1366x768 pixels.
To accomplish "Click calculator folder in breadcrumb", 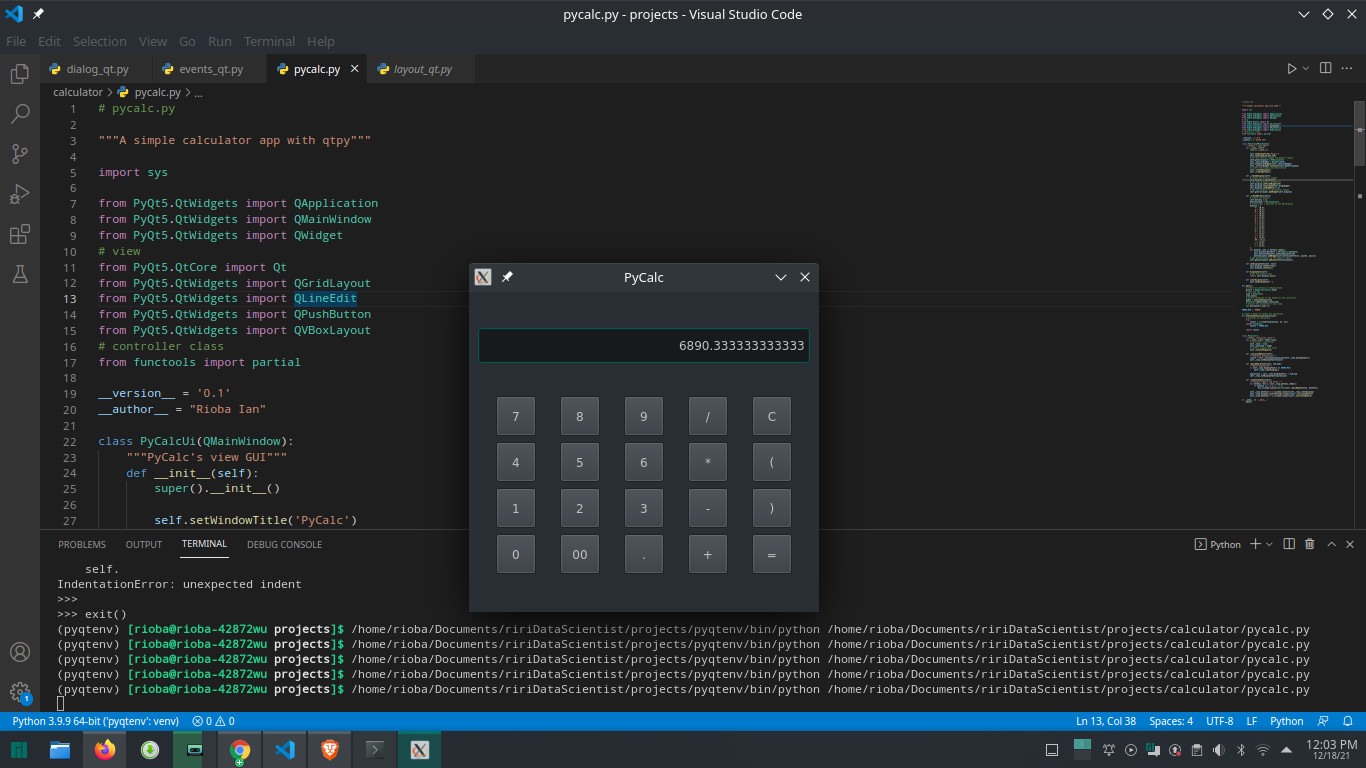I will pos(78,92).
